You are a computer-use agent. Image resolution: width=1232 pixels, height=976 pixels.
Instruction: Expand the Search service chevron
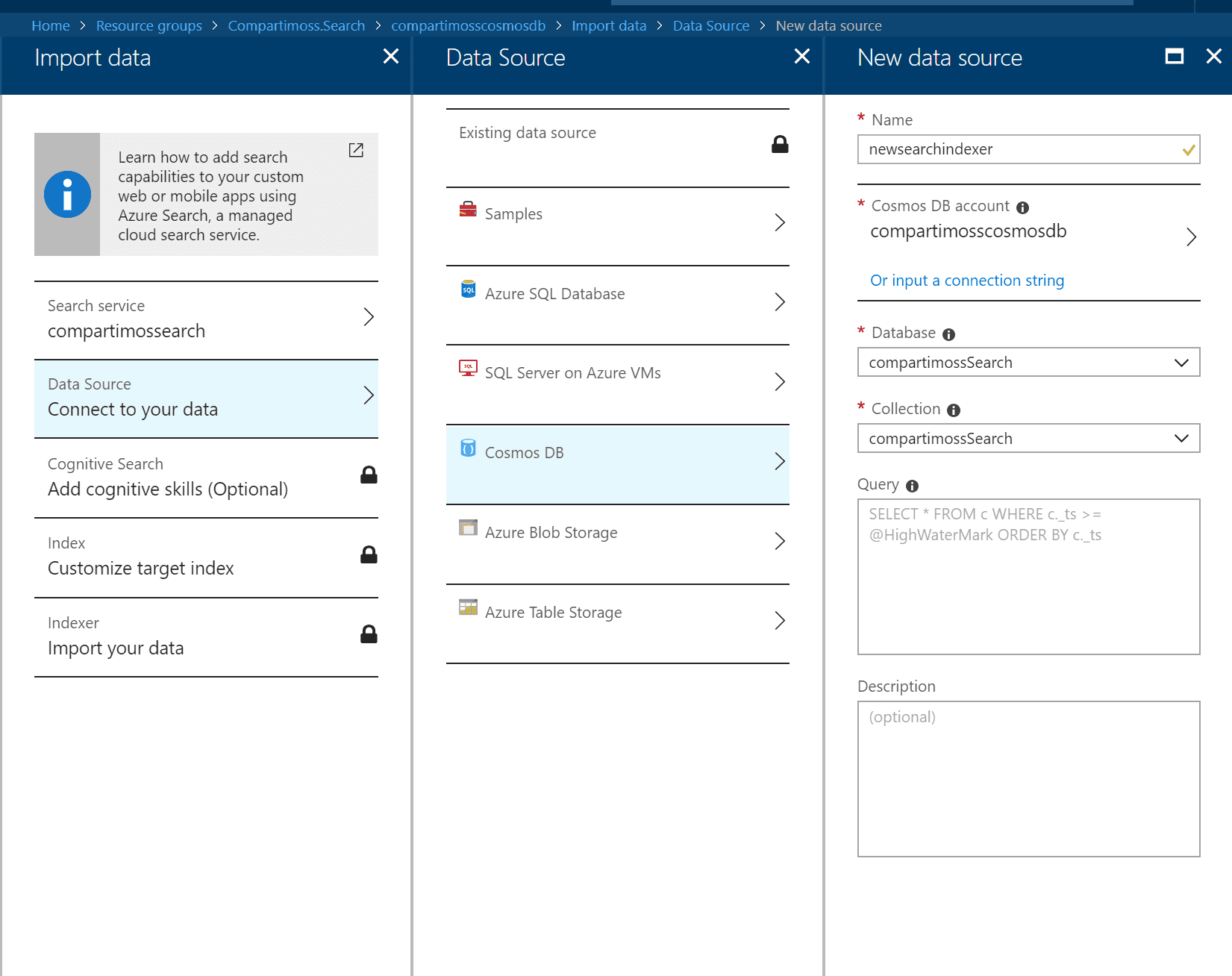[369, 317]
